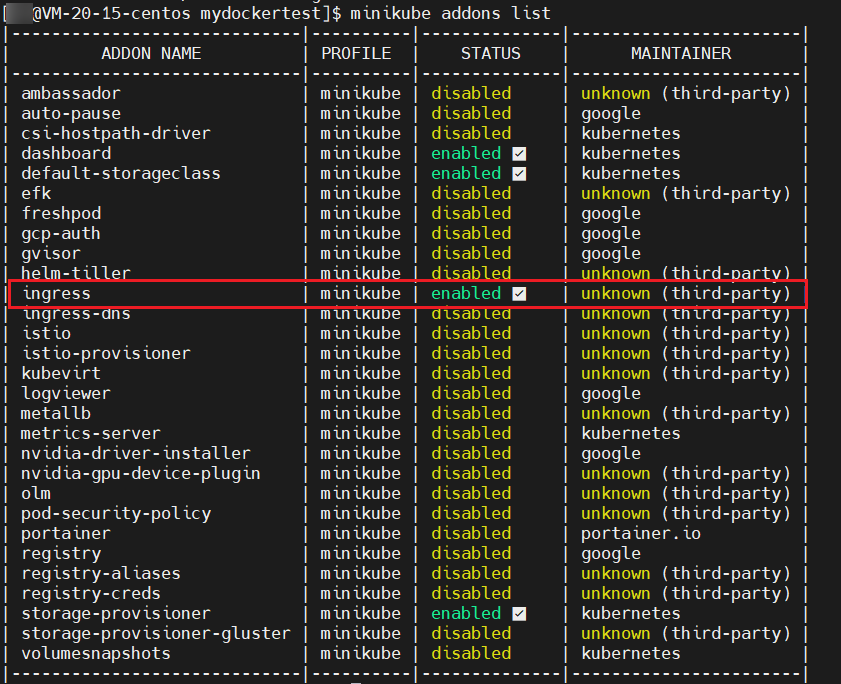The width and height of the screenshot is (841, 684).
Task: Click the 'volumesnapshots' addon name
Action: 96,653
